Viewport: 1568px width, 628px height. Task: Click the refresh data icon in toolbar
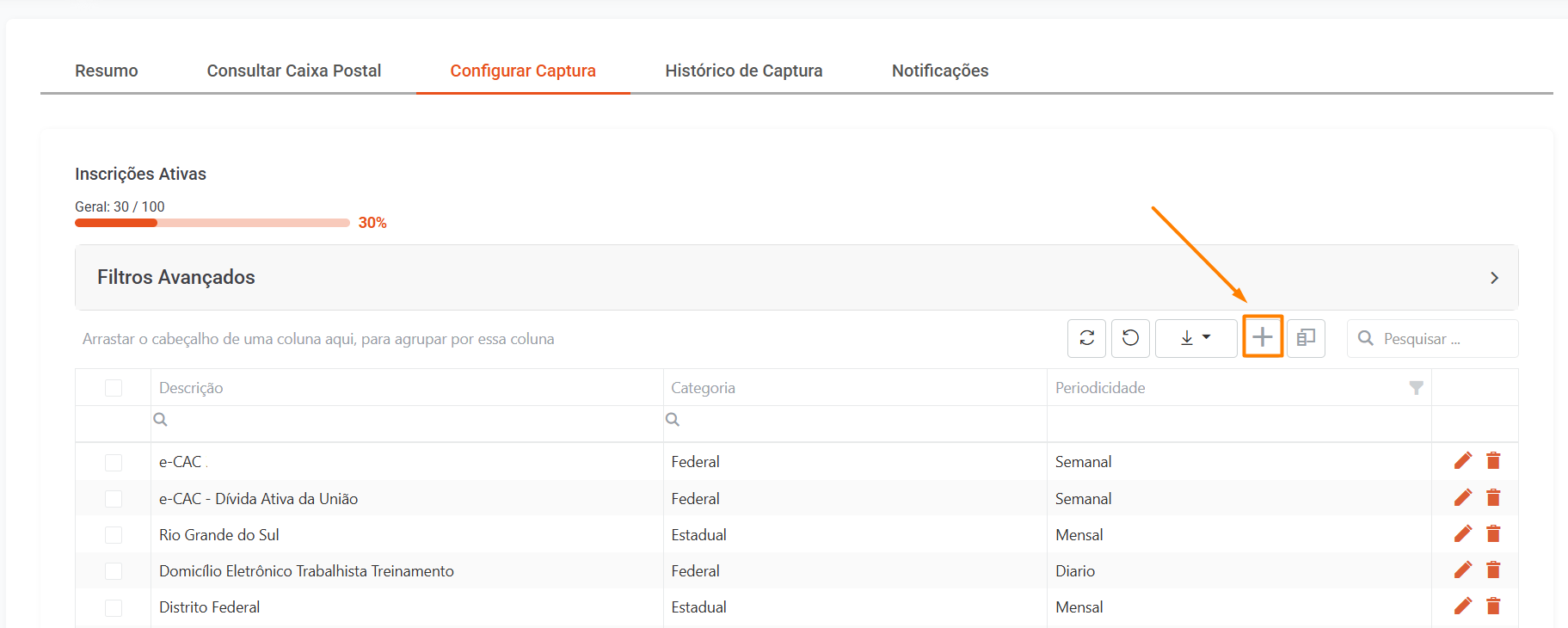click(1086, 338)
